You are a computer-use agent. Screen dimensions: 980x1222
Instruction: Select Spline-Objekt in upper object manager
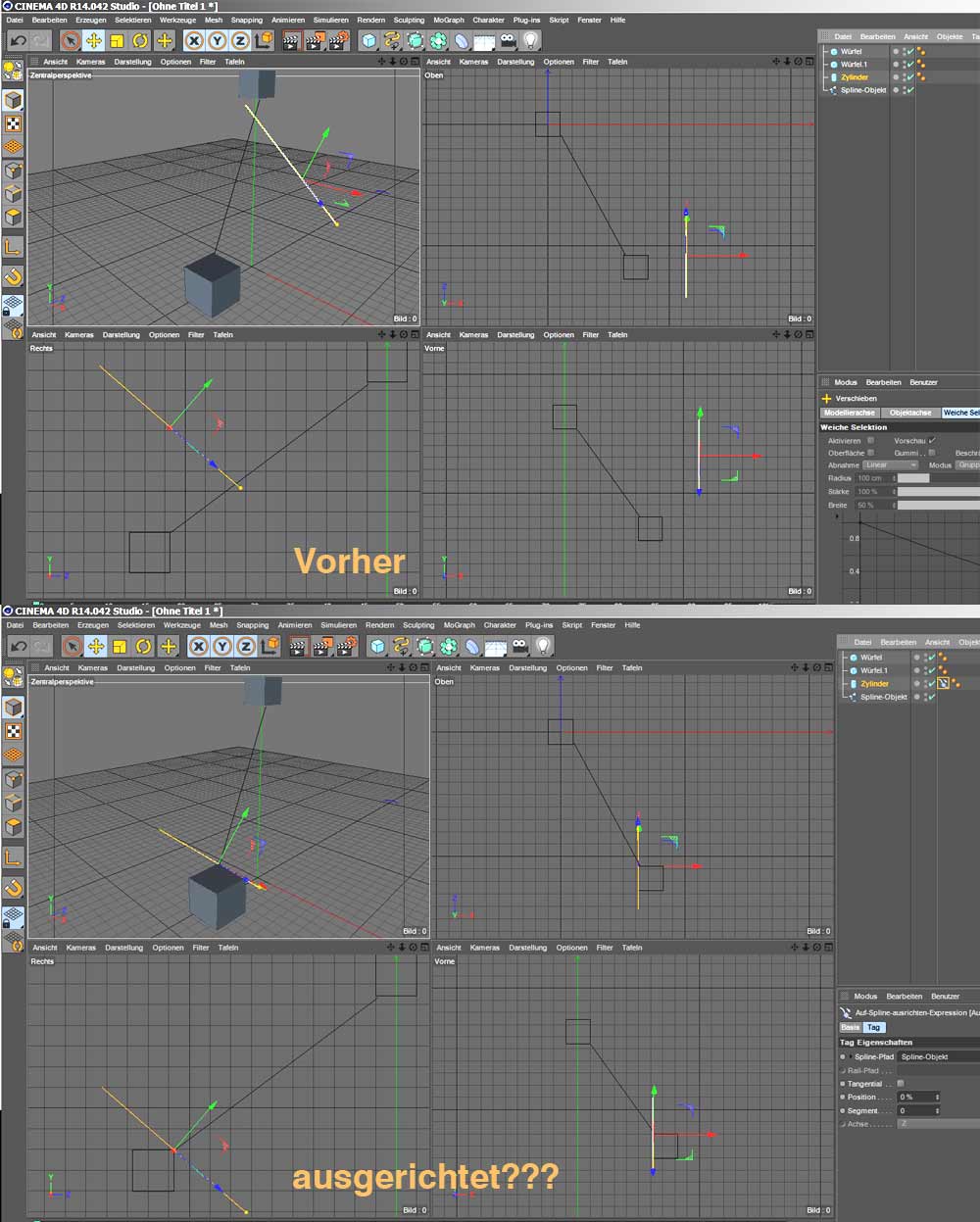click(863, 90)
